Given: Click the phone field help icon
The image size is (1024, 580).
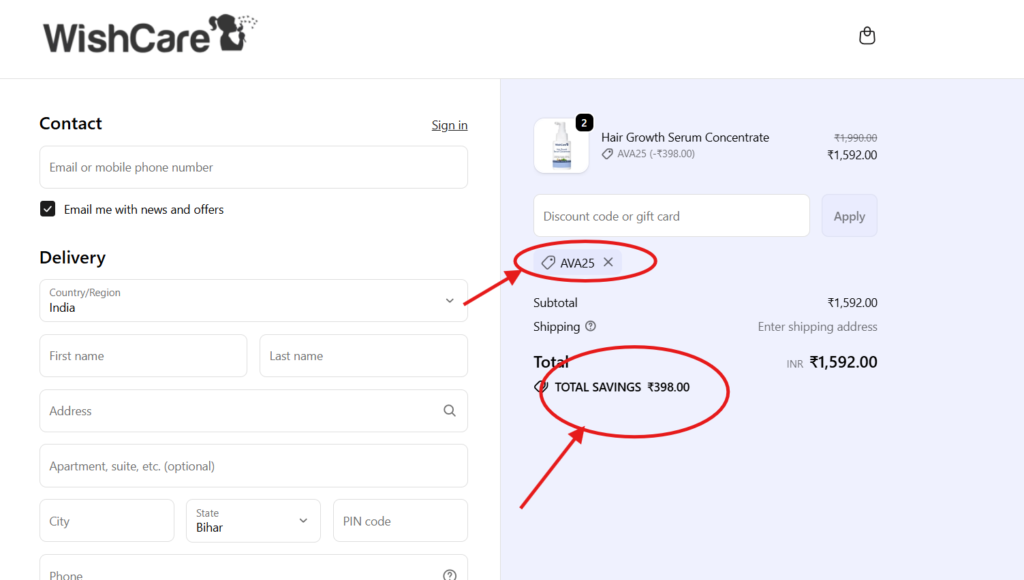Looking at the screenshot, I should [449, 575].
